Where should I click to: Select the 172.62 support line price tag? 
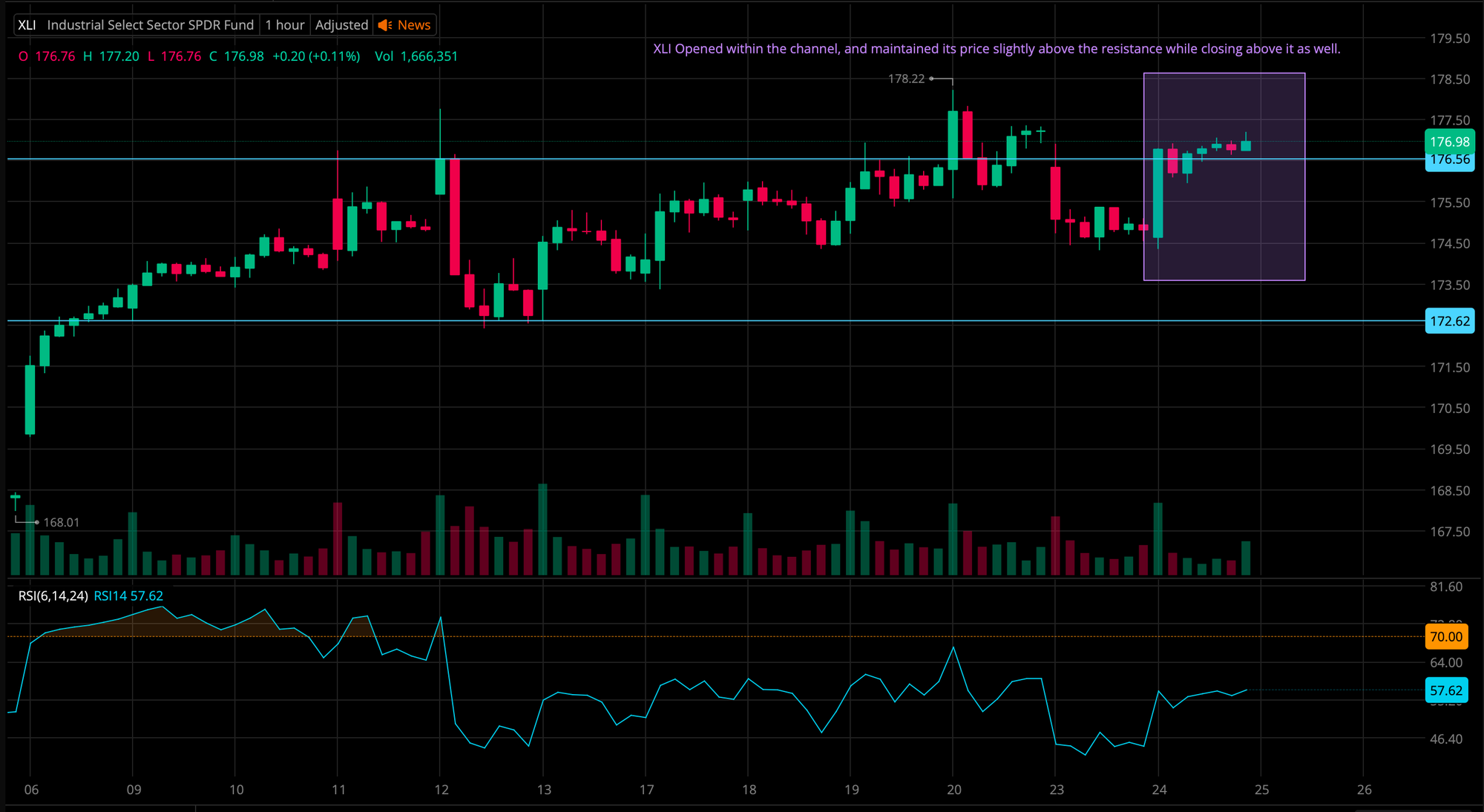[1449, 321]
